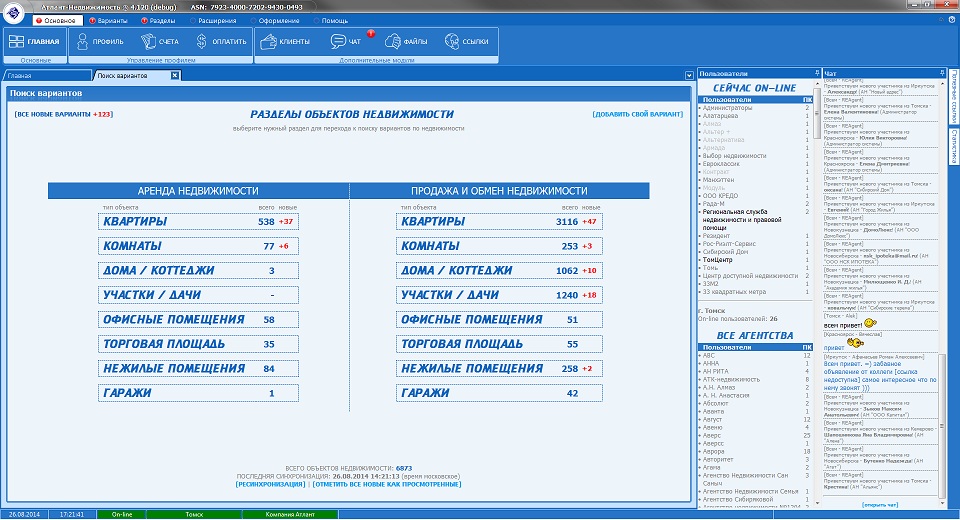Image resolution: width=960 pixels, height=520 pixels.
Task: Switch to the Главная document tab
Action: (47, 75)
